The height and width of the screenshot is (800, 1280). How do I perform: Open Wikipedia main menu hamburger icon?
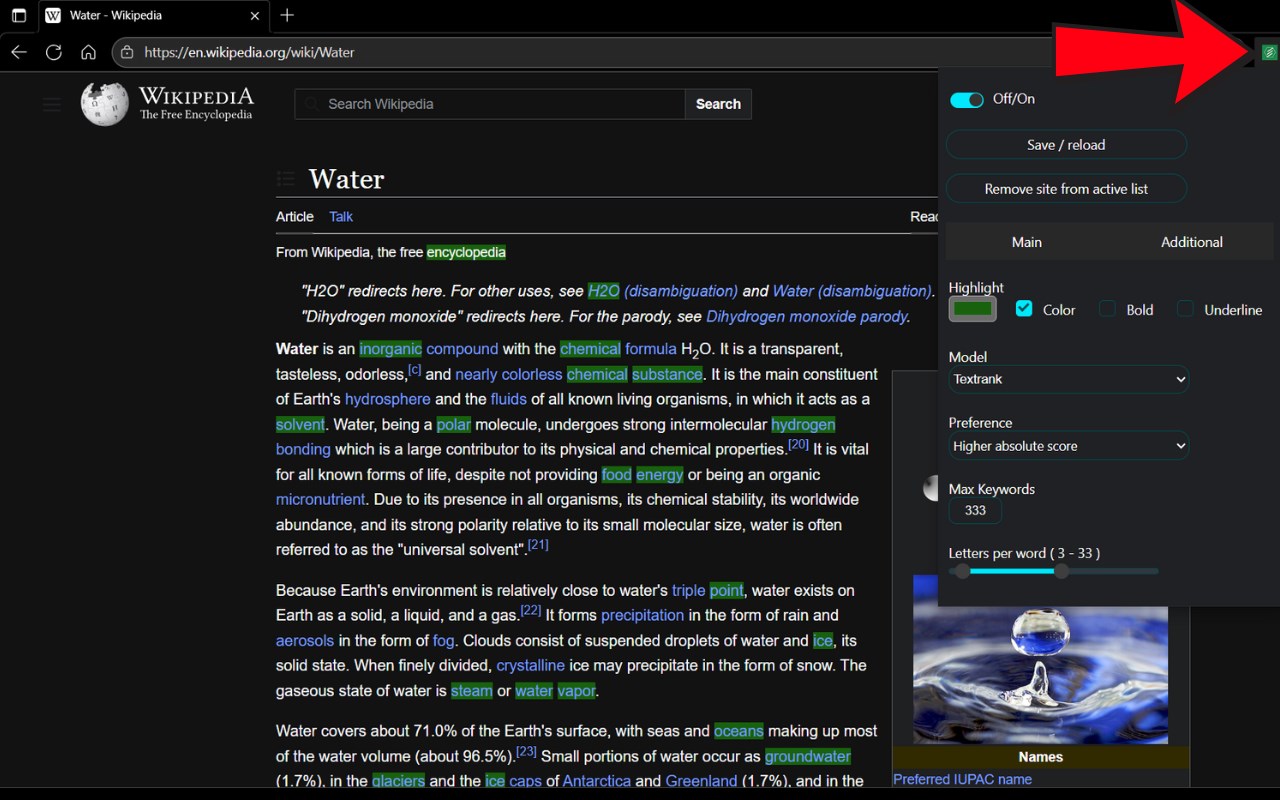click(52, 103)
